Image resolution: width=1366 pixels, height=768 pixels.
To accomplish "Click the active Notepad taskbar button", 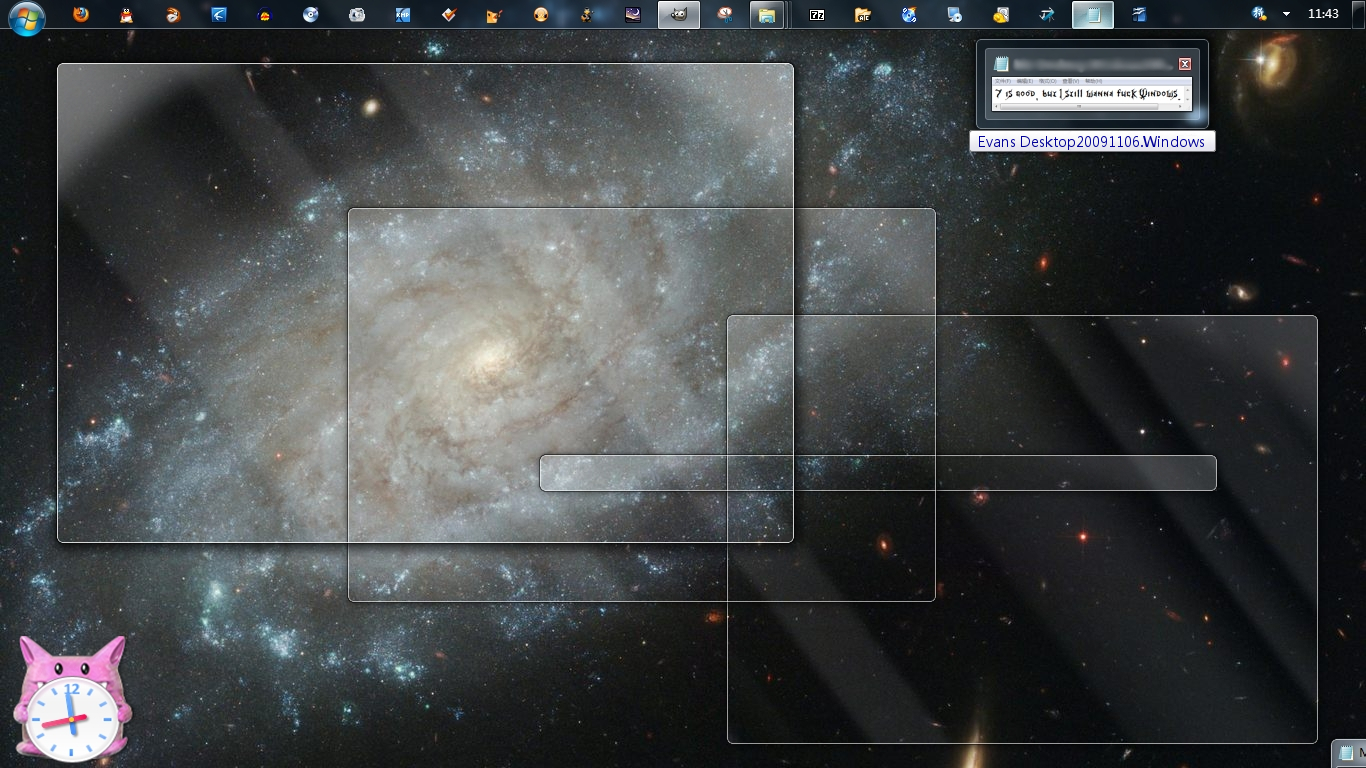I will [x=1093, y=15].
